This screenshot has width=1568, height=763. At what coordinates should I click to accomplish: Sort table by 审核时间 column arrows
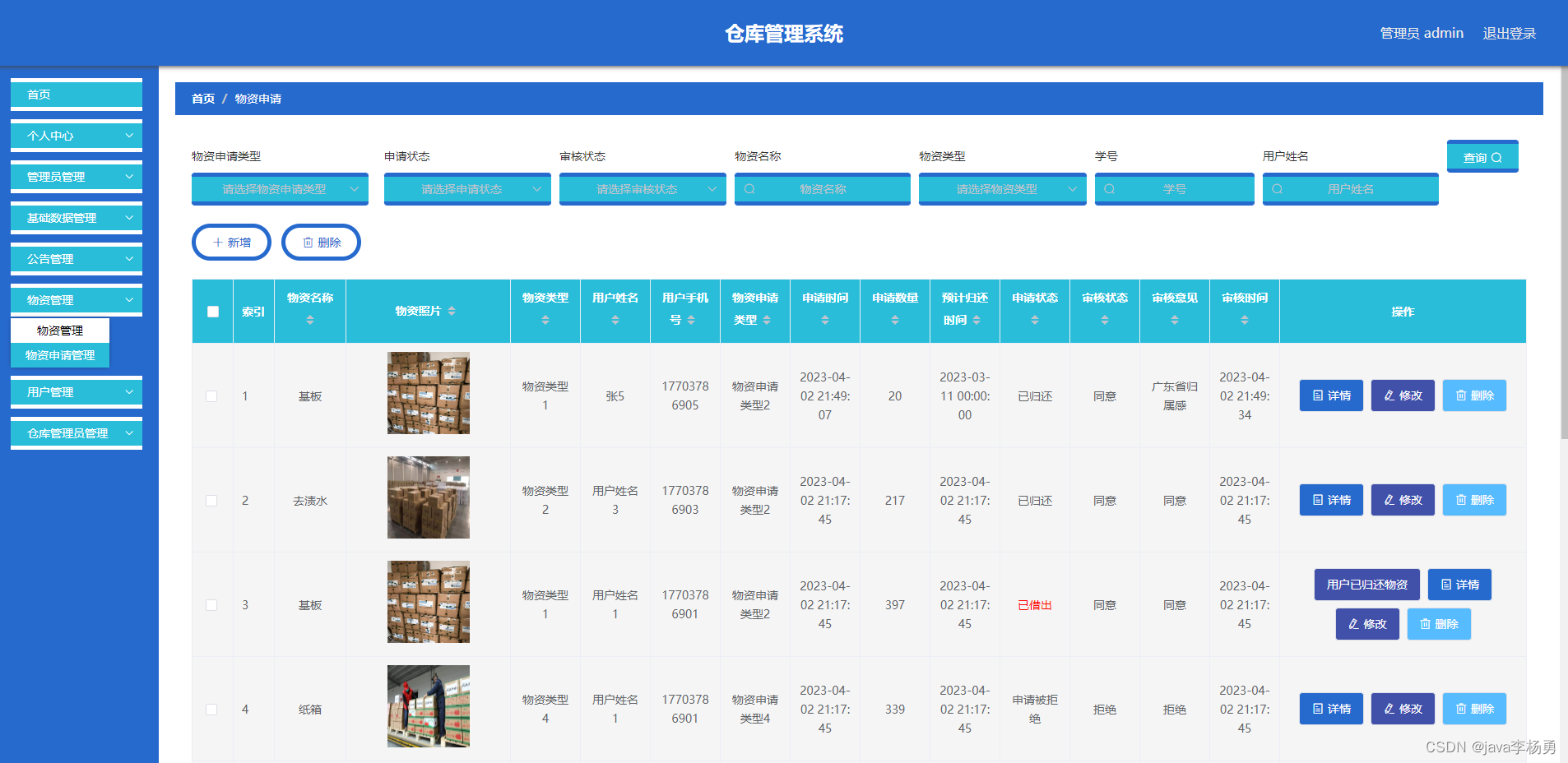[1245, 320]
